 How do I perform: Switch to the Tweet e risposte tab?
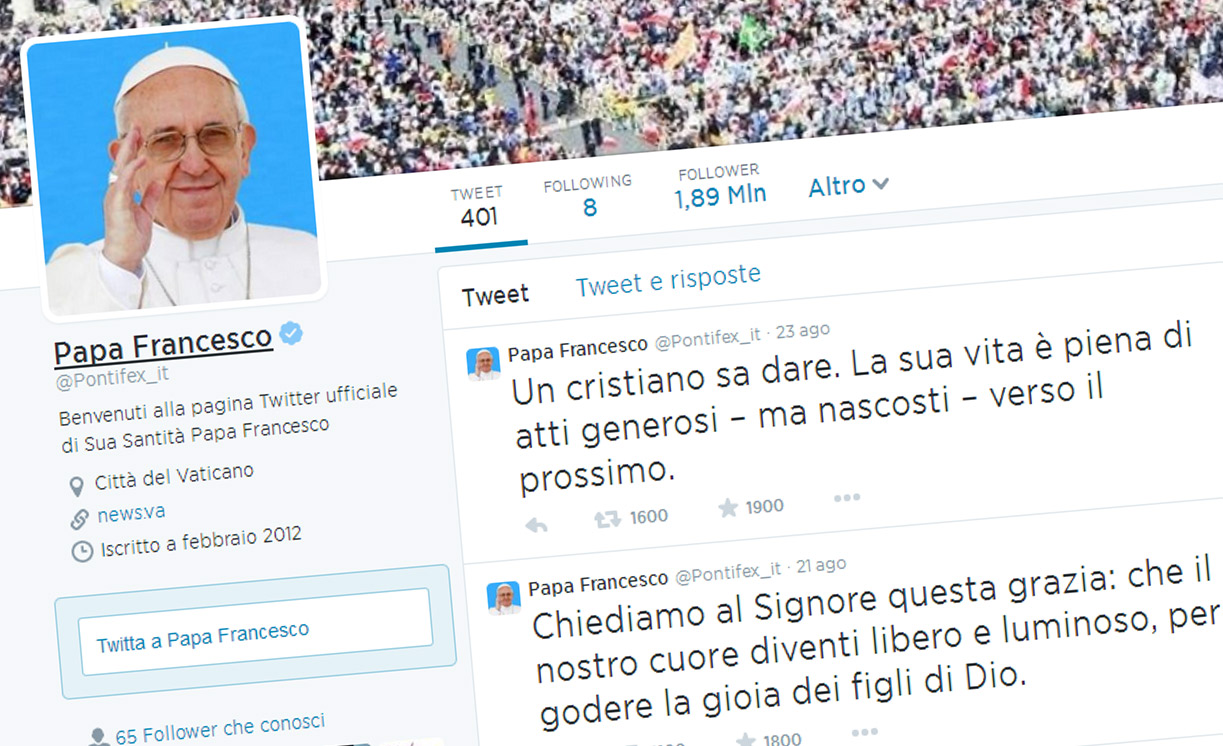point(668,280)
